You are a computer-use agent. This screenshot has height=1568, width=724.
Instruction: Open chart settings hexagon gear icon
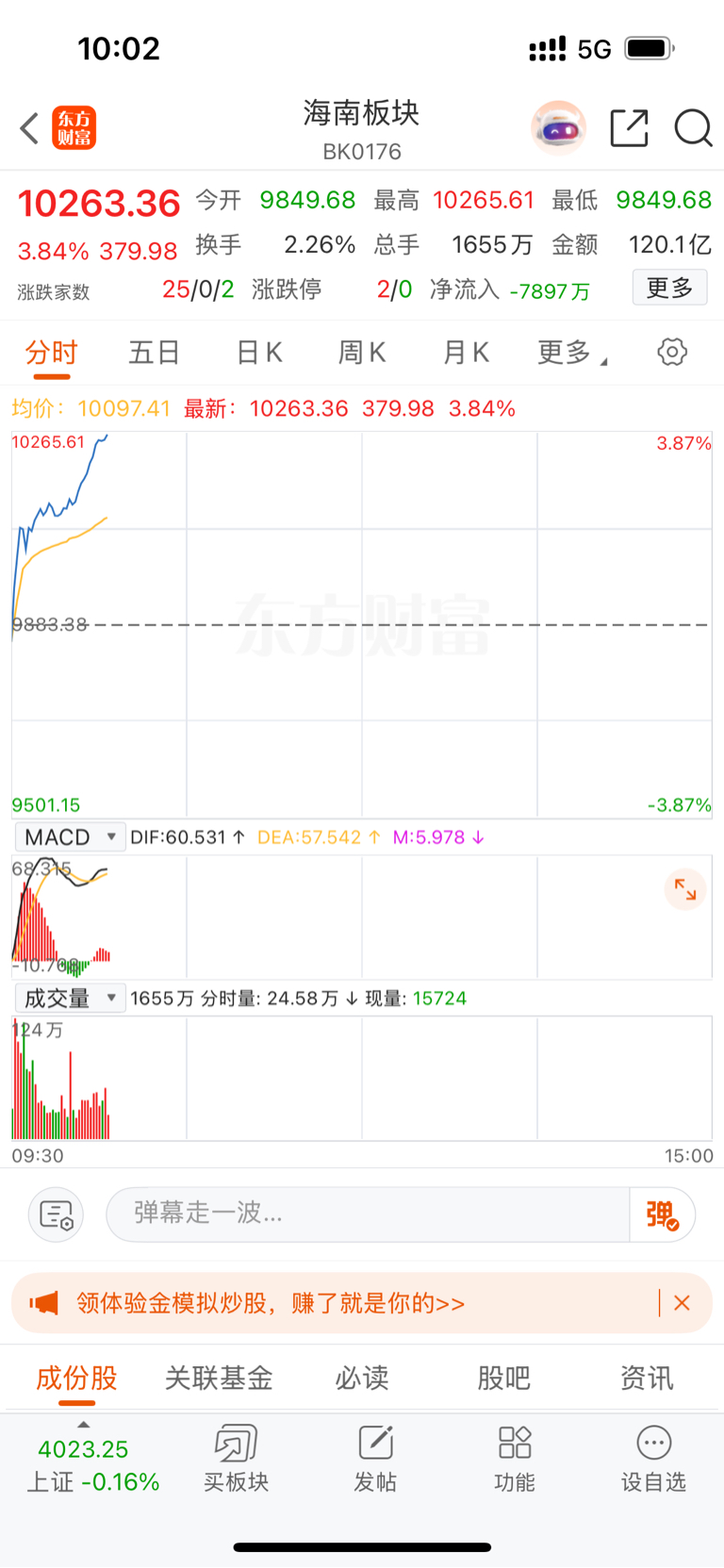coord(671,352)
